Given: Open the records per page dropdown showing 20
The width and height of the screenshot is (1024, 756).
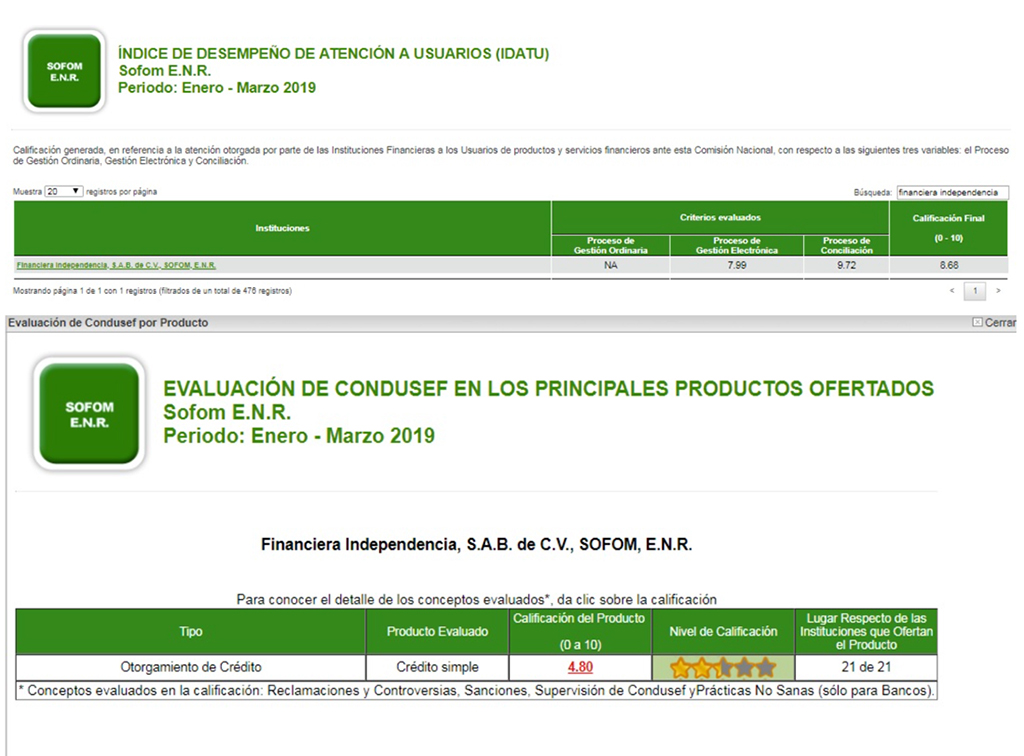Looking at the screenshot, I should click(x=63, y=191).
